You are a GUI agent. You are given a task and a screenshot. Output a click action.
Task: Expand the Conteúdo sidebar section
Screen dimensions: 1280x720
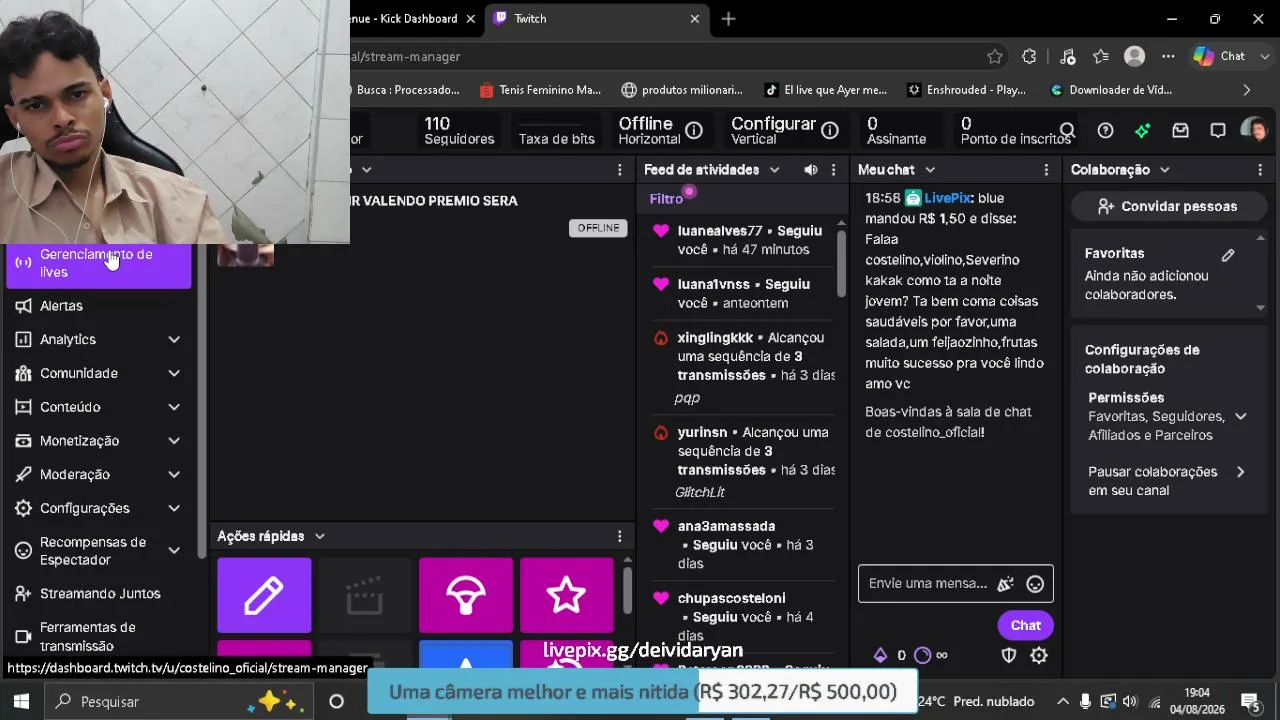(x=174, y=407)
